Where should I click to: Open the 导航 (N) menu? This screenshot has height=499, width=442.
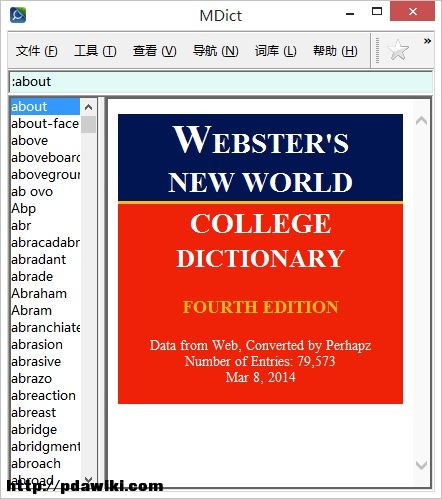(216, 51)
